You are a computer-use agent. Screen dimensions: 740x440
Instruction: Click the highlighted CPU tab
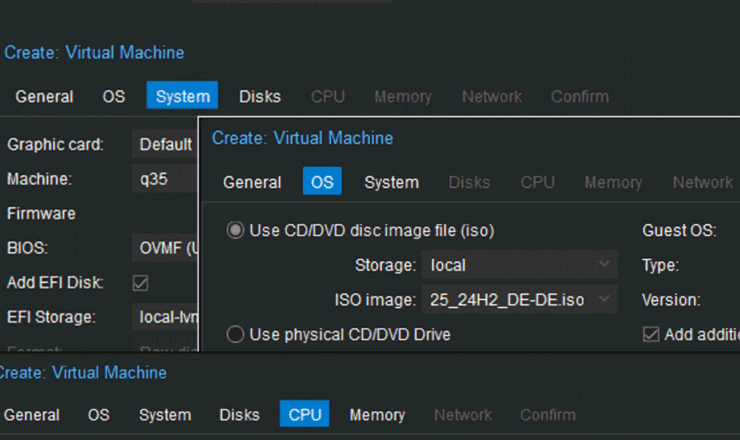pyautogui.click(x=304, y=415)
